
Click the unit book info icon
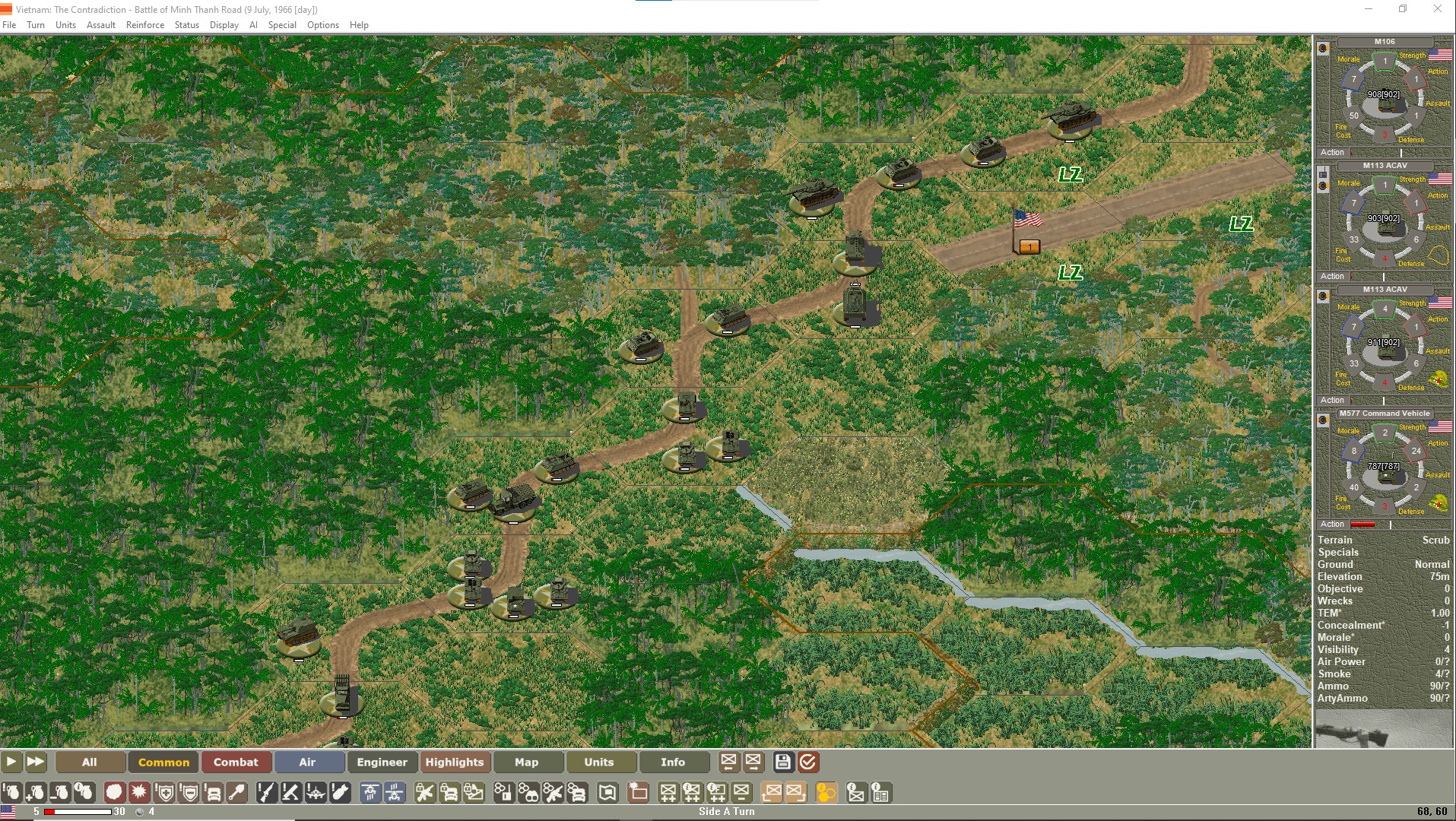coord(880,793)
